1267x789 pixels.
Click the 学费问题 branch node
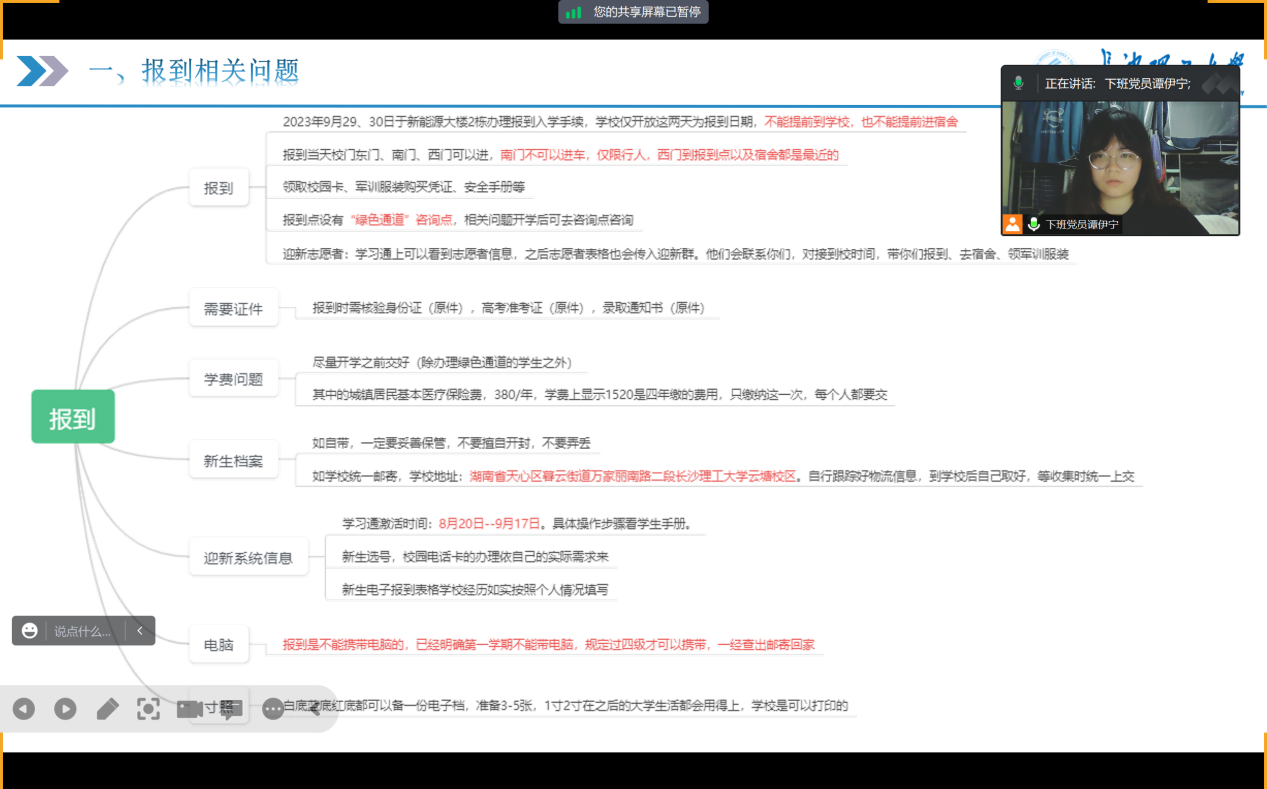pos(233,379)
